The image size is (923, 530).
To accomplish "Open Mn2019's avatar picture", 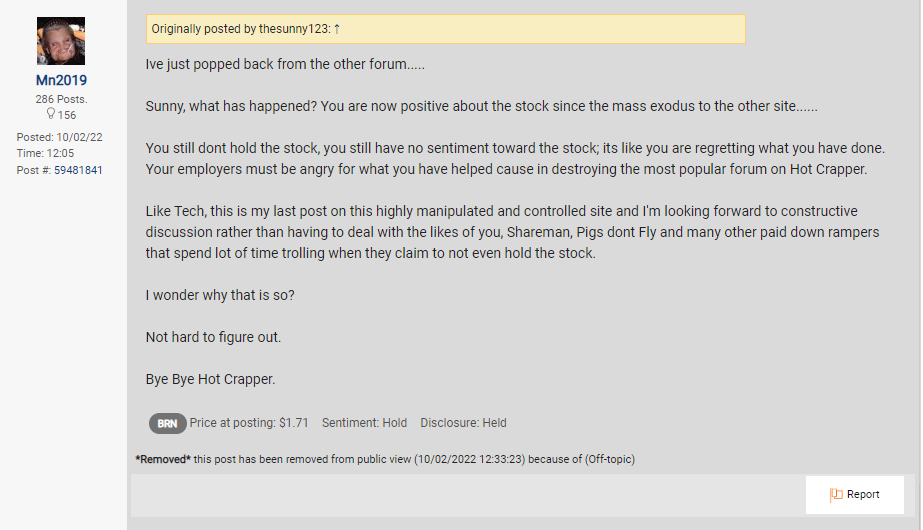I will point(61,41).
